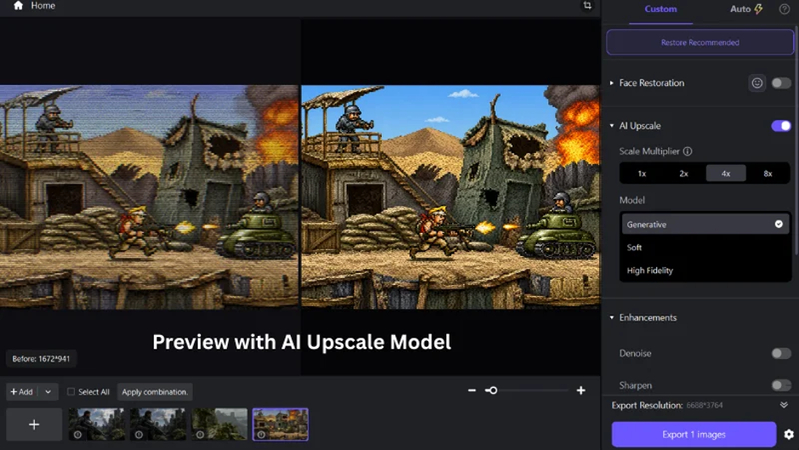This screenshot has width=799, height=450.
Task: Collapse the Enhancements section
Action: click(x=611, y=317)
